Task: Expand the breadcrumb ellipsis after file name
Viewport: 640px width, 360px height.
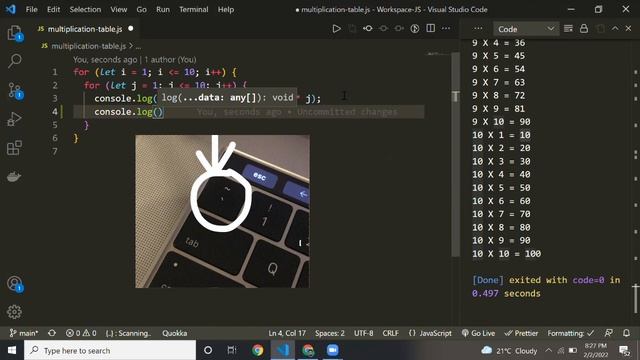Action: [138, 46]
